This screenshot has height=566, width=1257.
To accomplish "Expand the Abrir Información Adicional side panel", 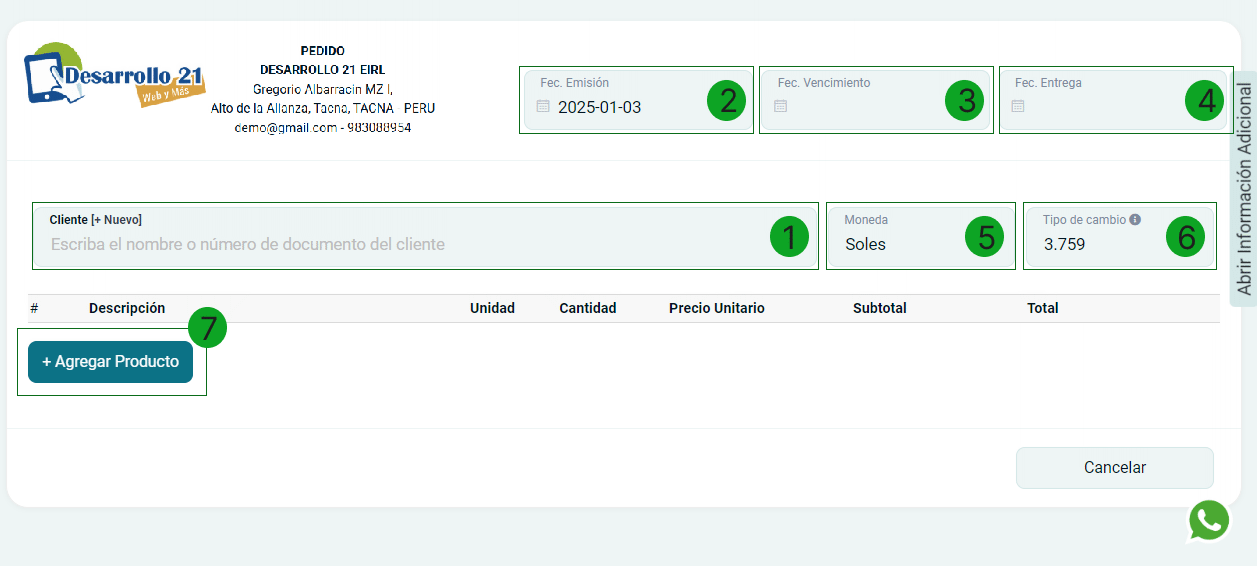I will tap(1244, 189).
